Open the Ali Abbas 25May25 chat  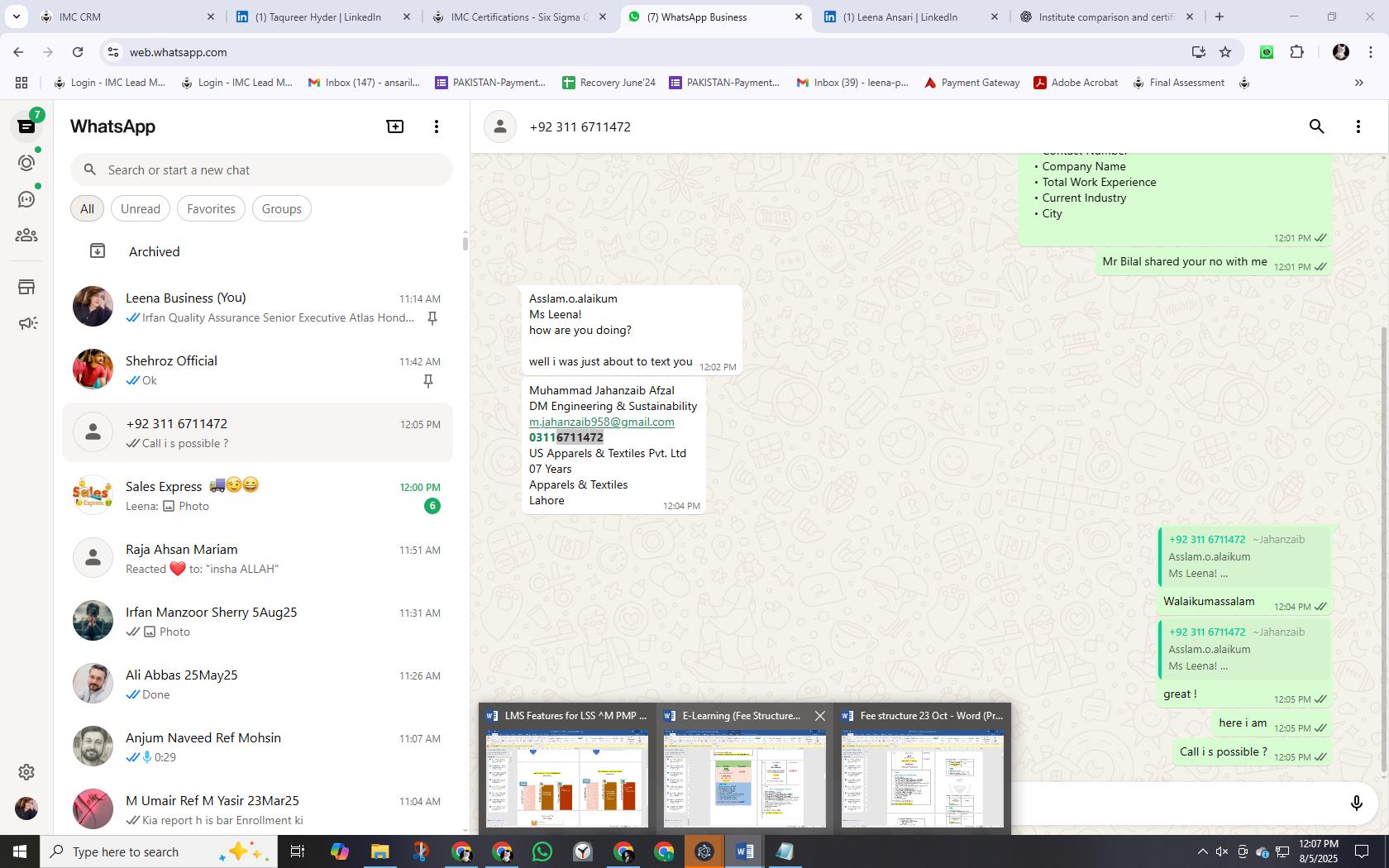click(257, 684)
